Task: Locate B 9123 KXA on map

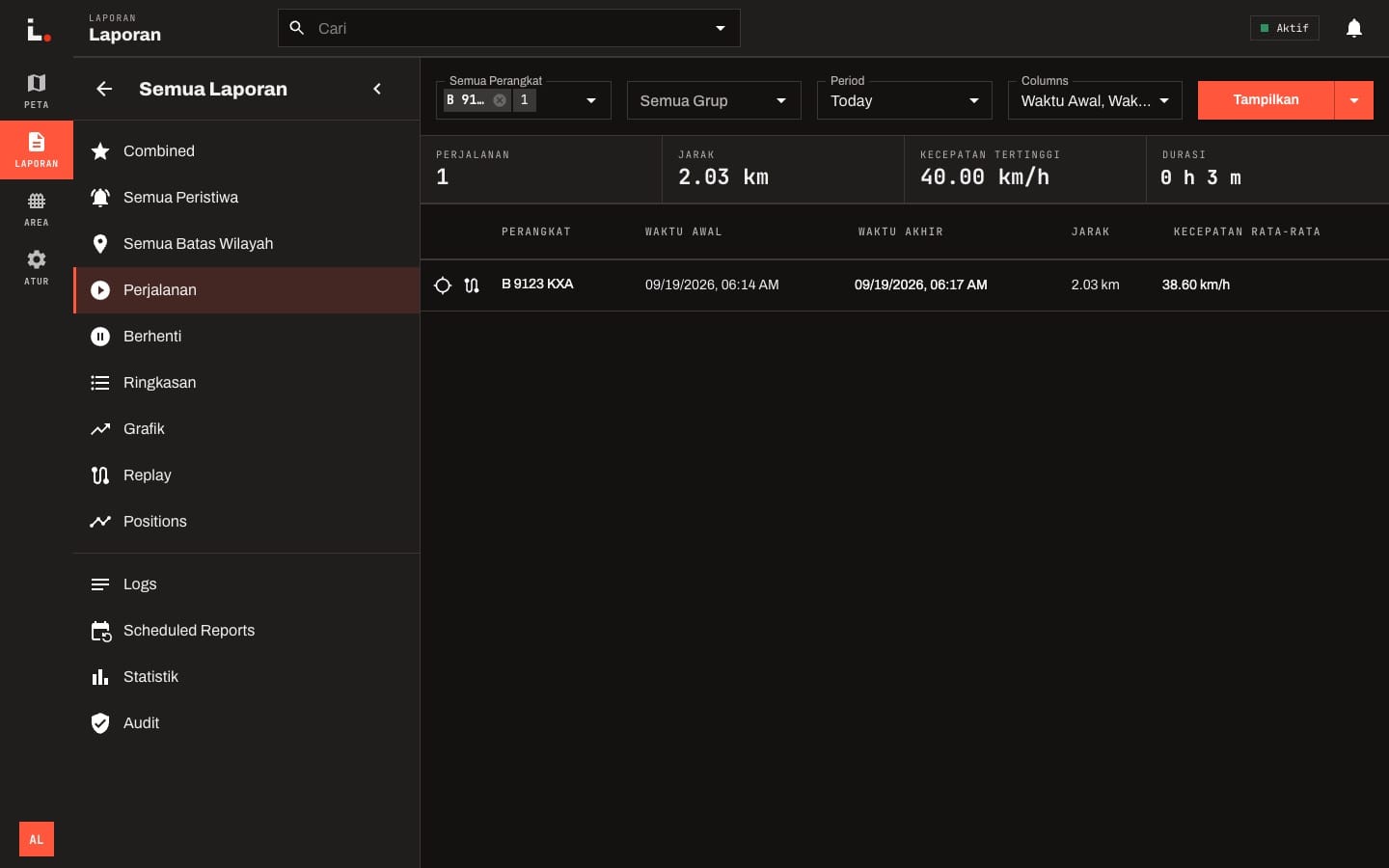Action: point(443,285)
